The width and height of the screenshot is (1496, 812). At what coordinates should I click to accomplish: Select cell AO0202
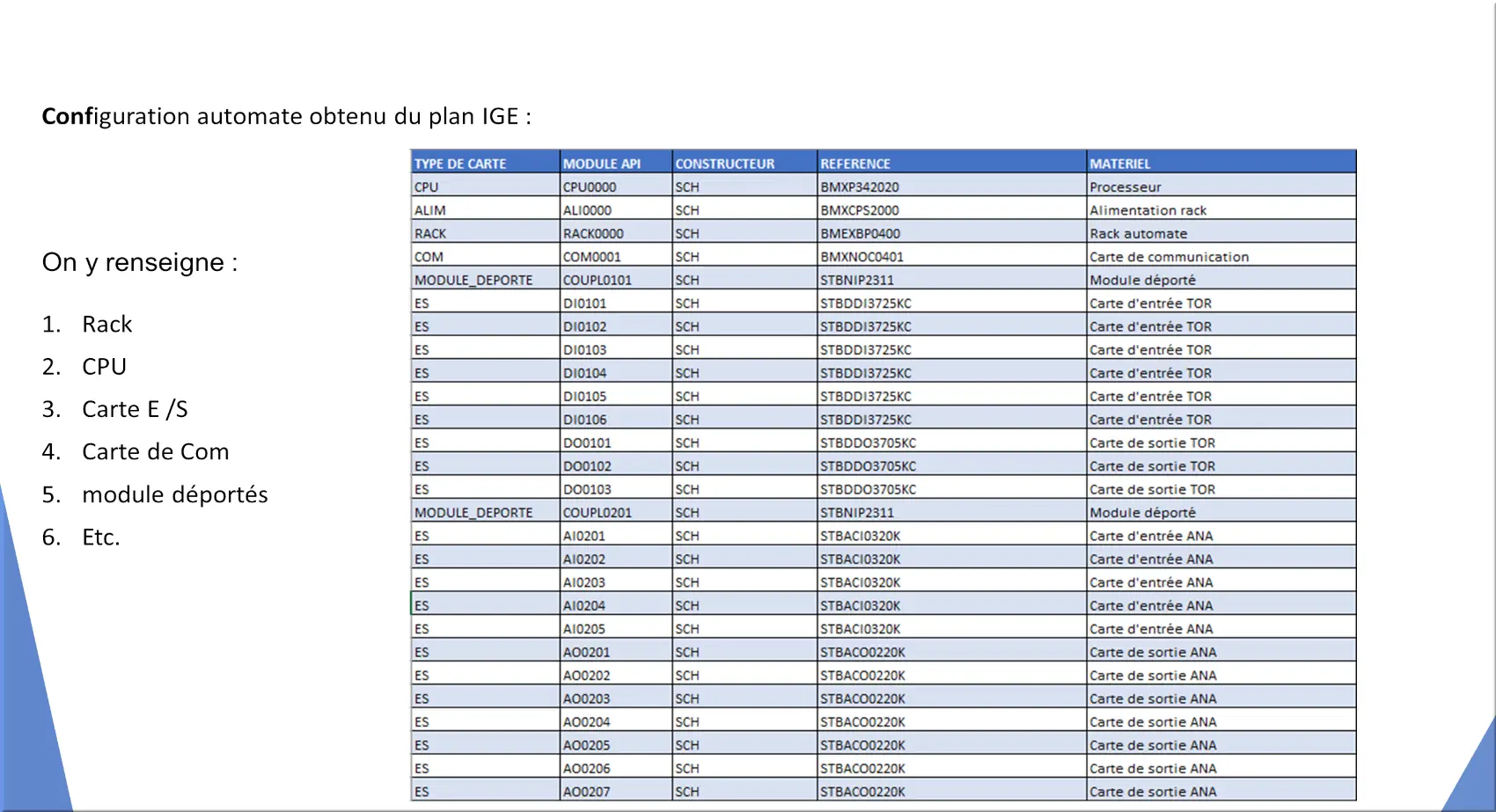pyautogui.click(x=616, y=676)
